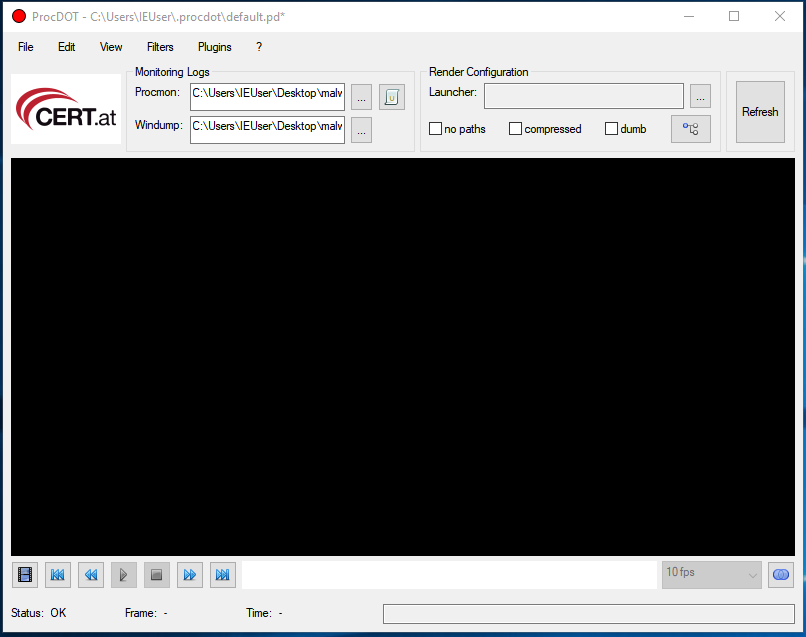Browse for Launcher with ... button
The image size is (806, 637).
click(700, 96)
